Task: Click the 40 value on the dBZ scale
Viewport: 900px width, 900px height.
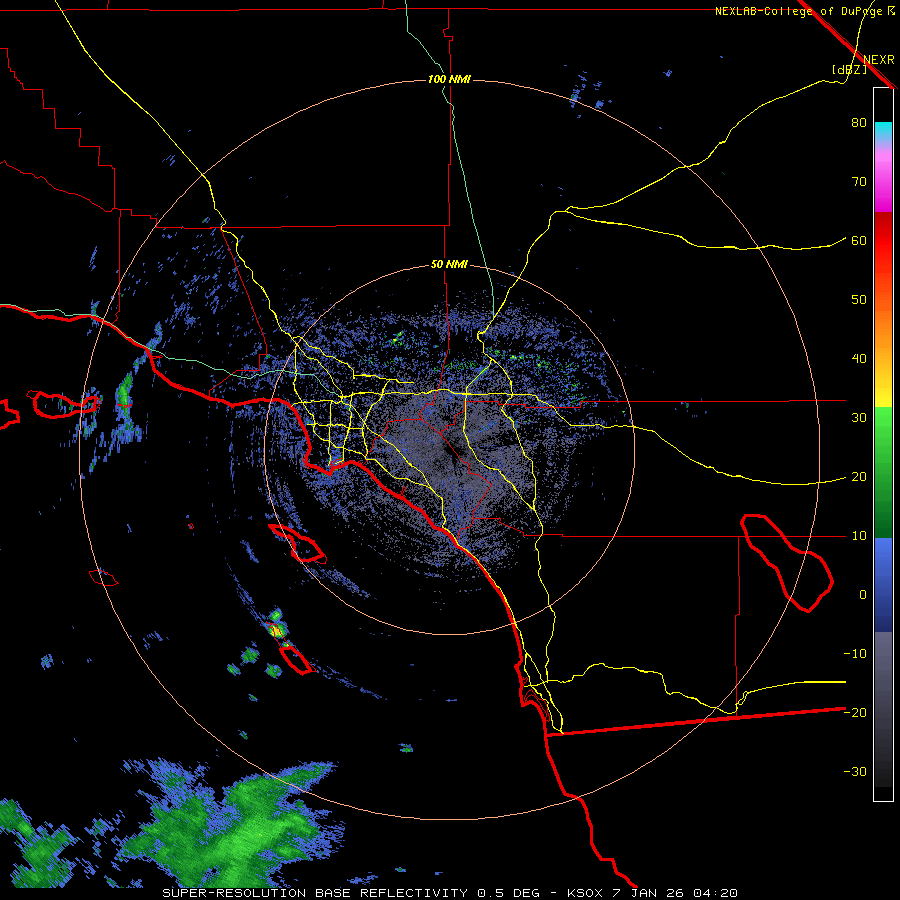Action: 859,359
